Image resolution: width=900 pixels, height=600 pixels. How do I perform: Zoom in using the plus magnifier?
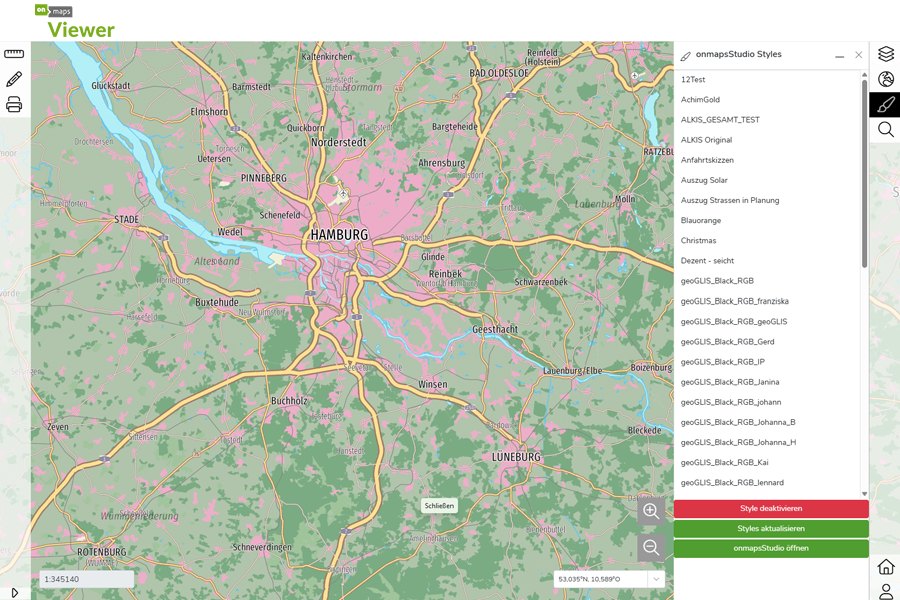(x=651, y=510)
